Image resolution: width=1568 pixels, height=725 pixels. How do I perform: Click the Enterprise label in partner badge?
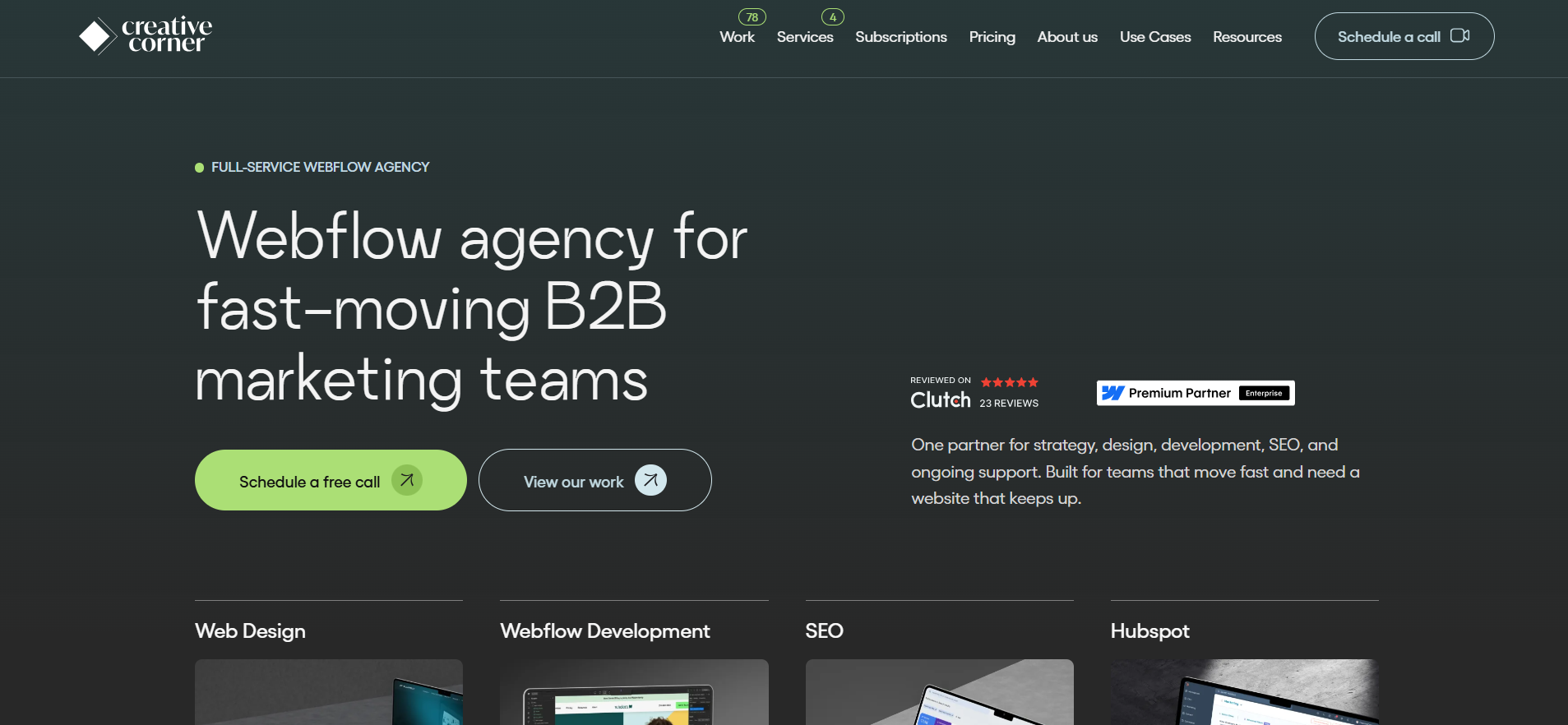[x=1264, y=393]
